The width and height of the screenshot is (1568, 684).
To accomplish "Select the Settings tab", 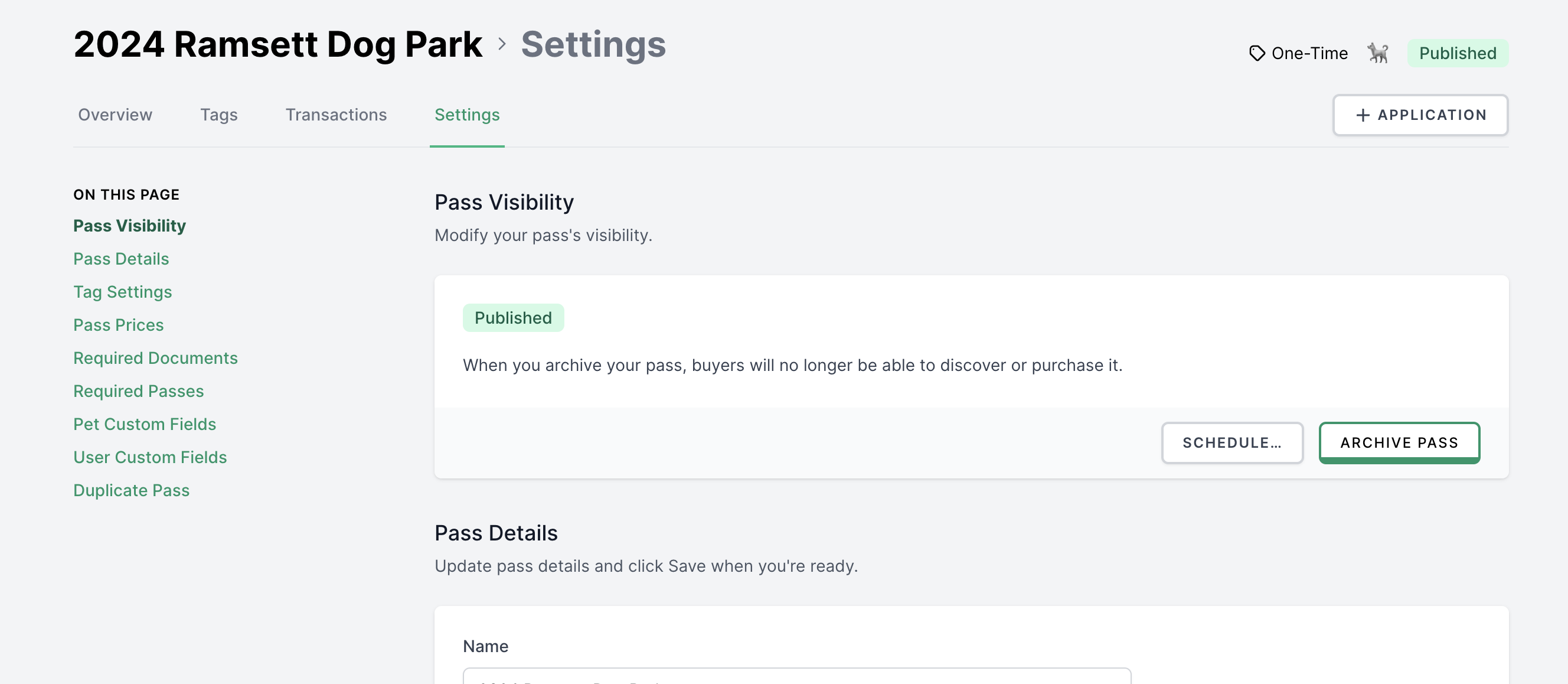I will point(467,115).
